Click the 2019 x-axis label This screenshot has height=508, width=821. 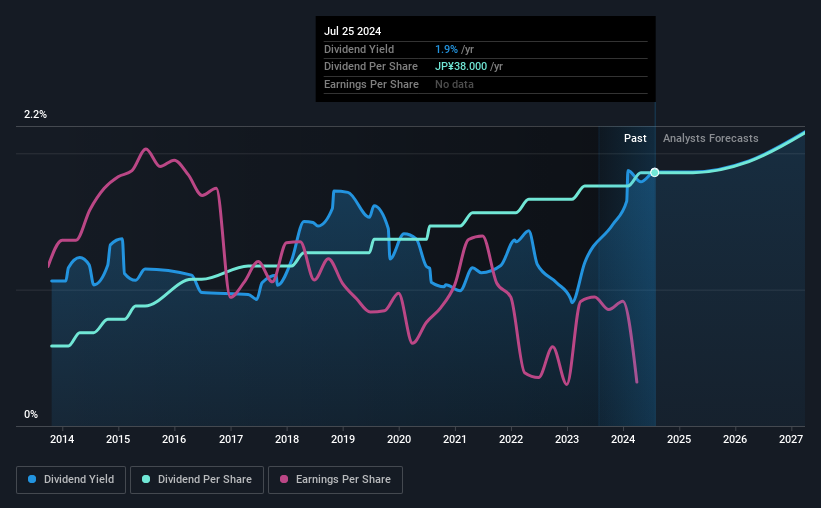click(x=343, y=439)
